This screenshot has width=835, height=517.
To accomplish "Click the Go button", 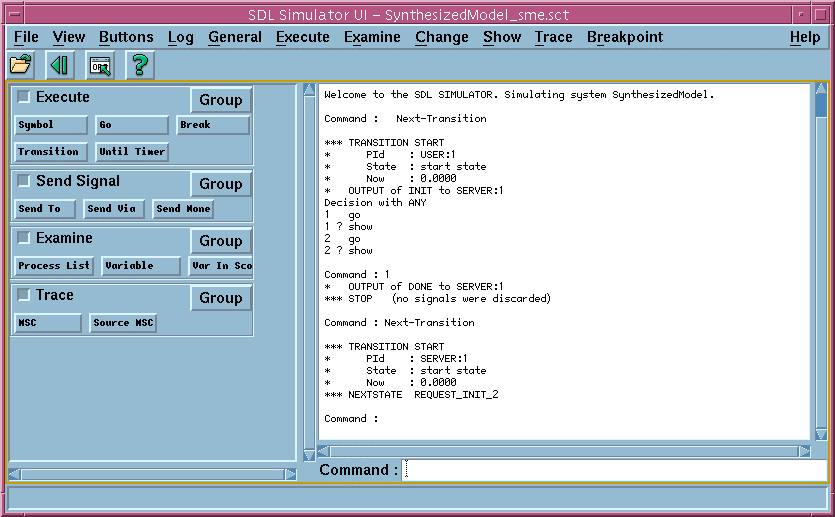I will (132, 125).
